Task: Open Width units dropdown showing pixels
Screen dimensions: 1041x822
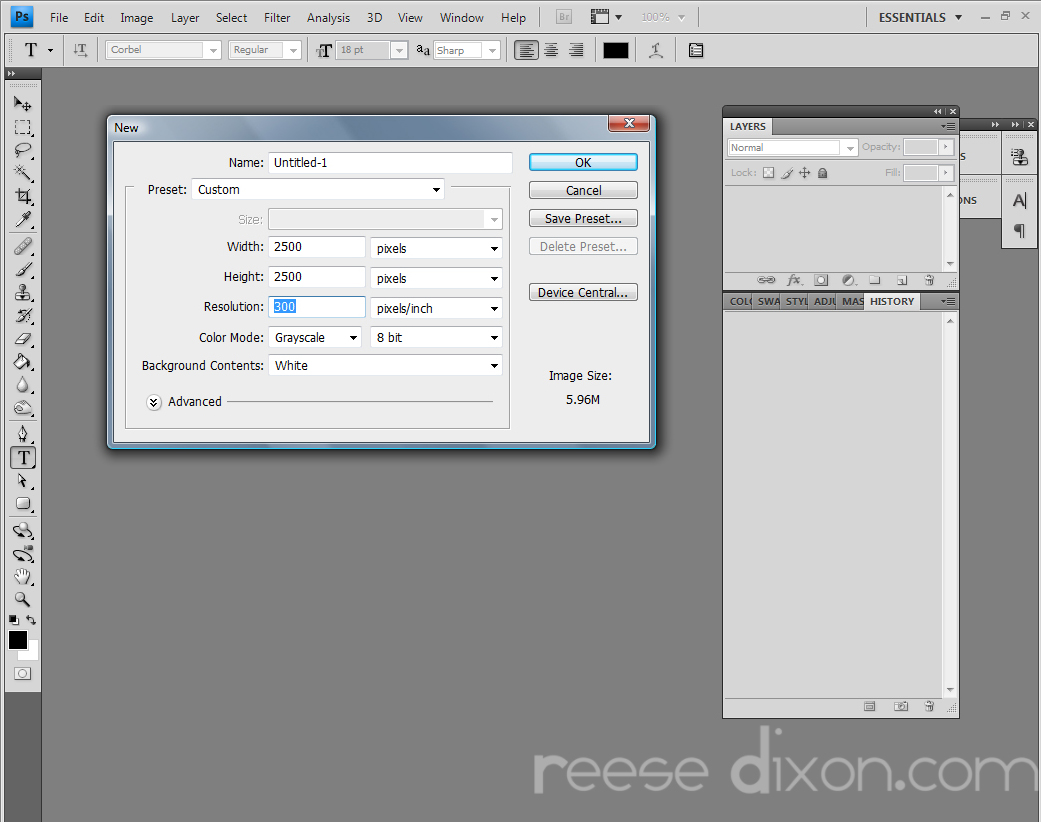Action: click(x=436, y=248)
